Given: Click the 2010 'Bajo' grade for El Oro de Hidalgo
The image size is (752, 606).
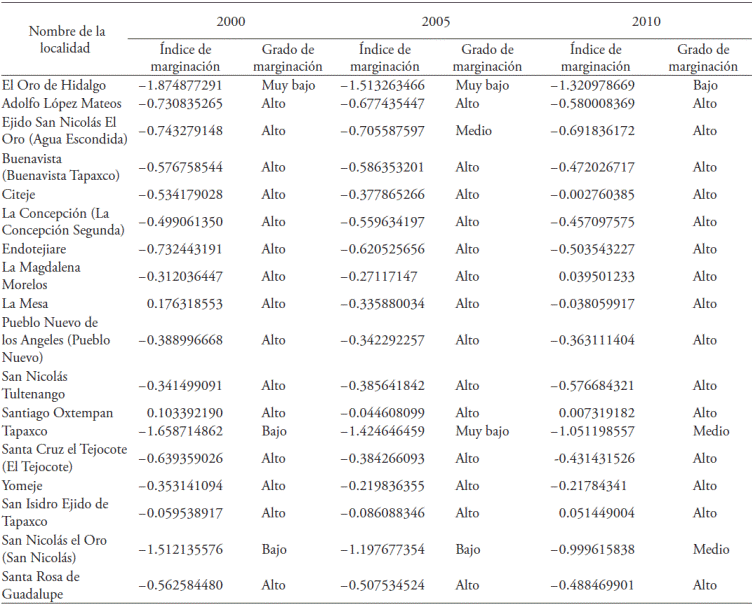Looking at the screenshot, I should (704, 86).
